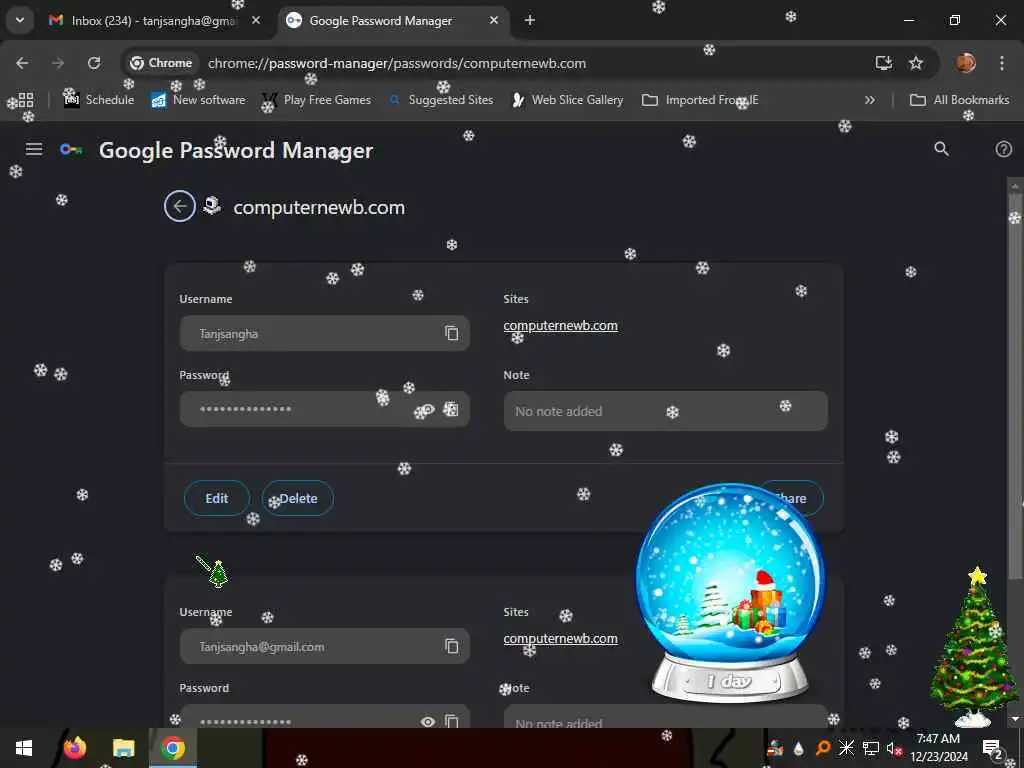Copy the Tanjsangha@gmail.com username
Image resolution: width=1024 pixels, height=768 pixels.
pyautogui.click(x=451, y=646)
